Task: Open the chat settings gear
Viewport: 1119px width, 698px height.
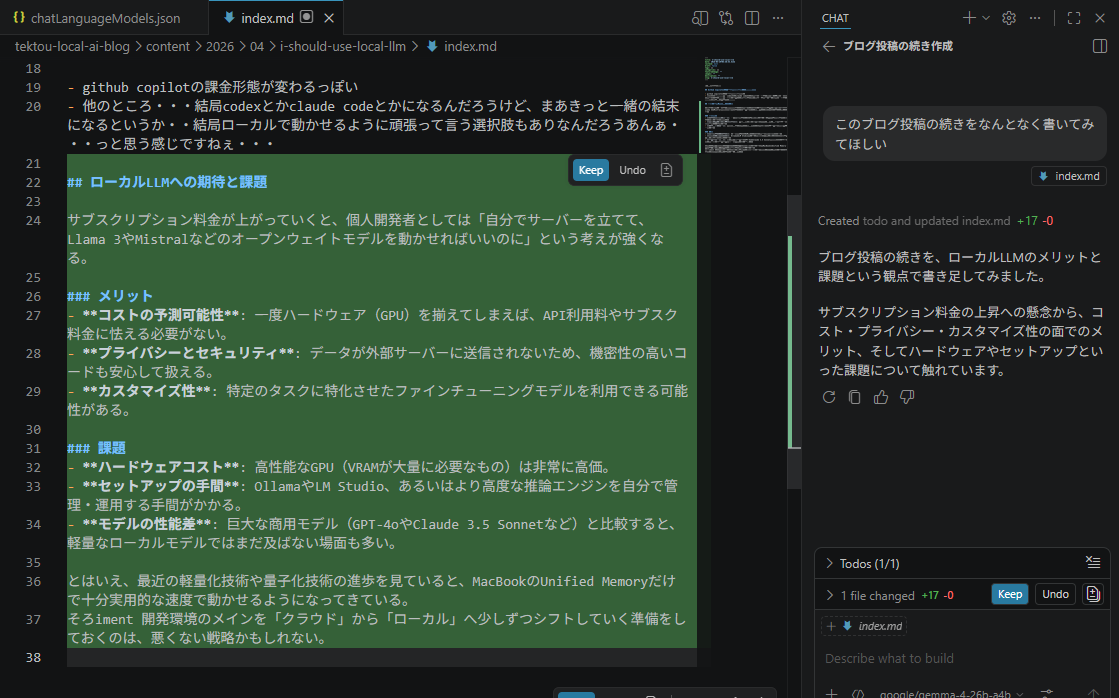Action: [1008, 17]
